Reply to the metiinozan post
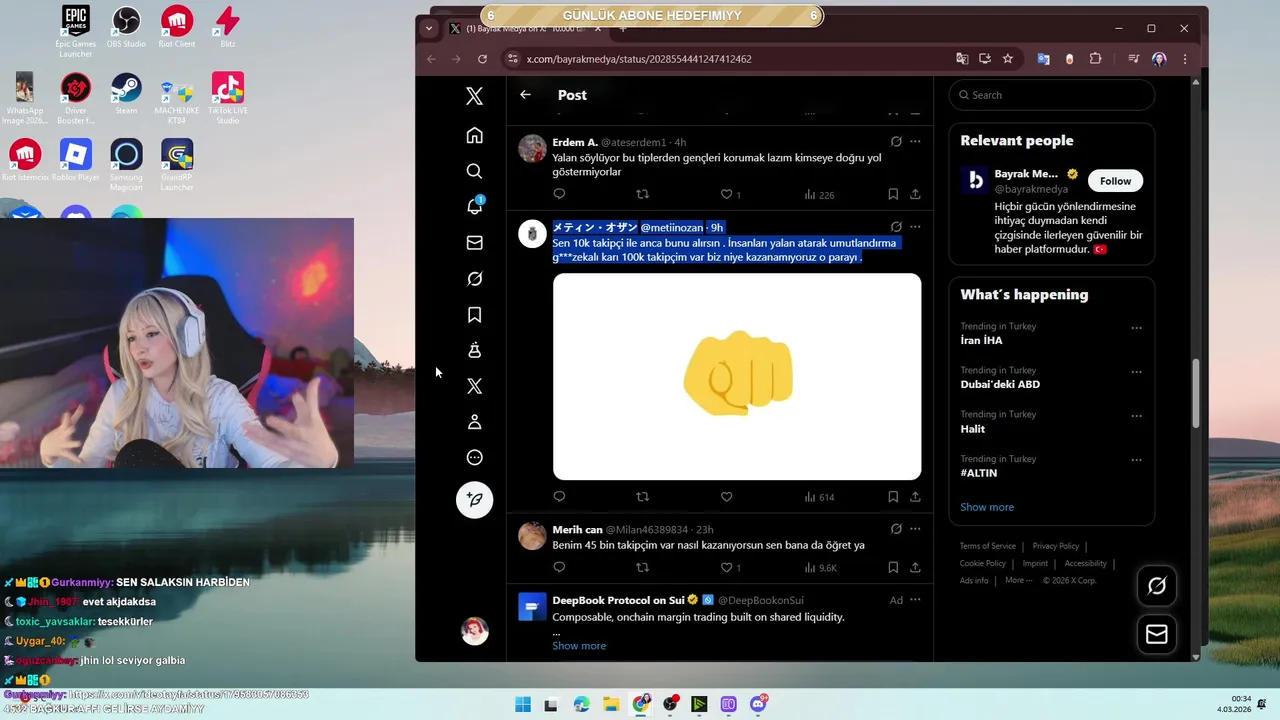The width and height of the screenshot is (1280, 720). click(x=559, y=497)
